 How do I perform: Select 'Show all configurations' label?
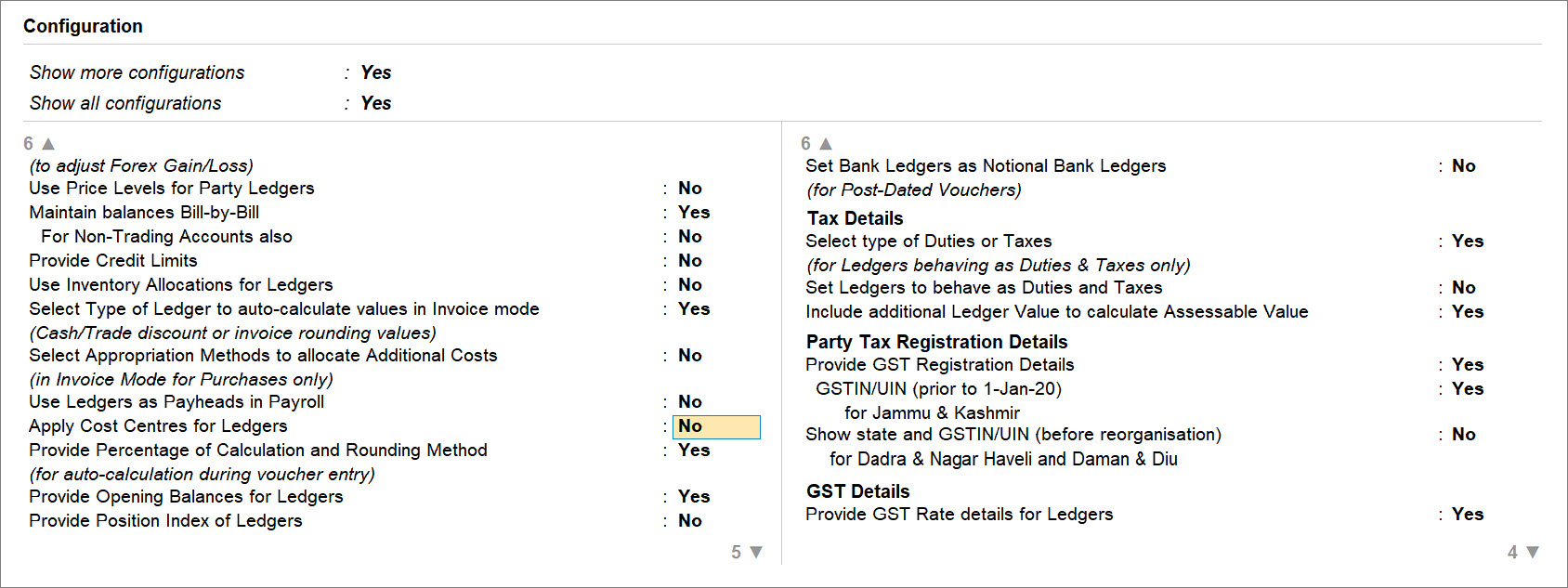click(125, 103)
